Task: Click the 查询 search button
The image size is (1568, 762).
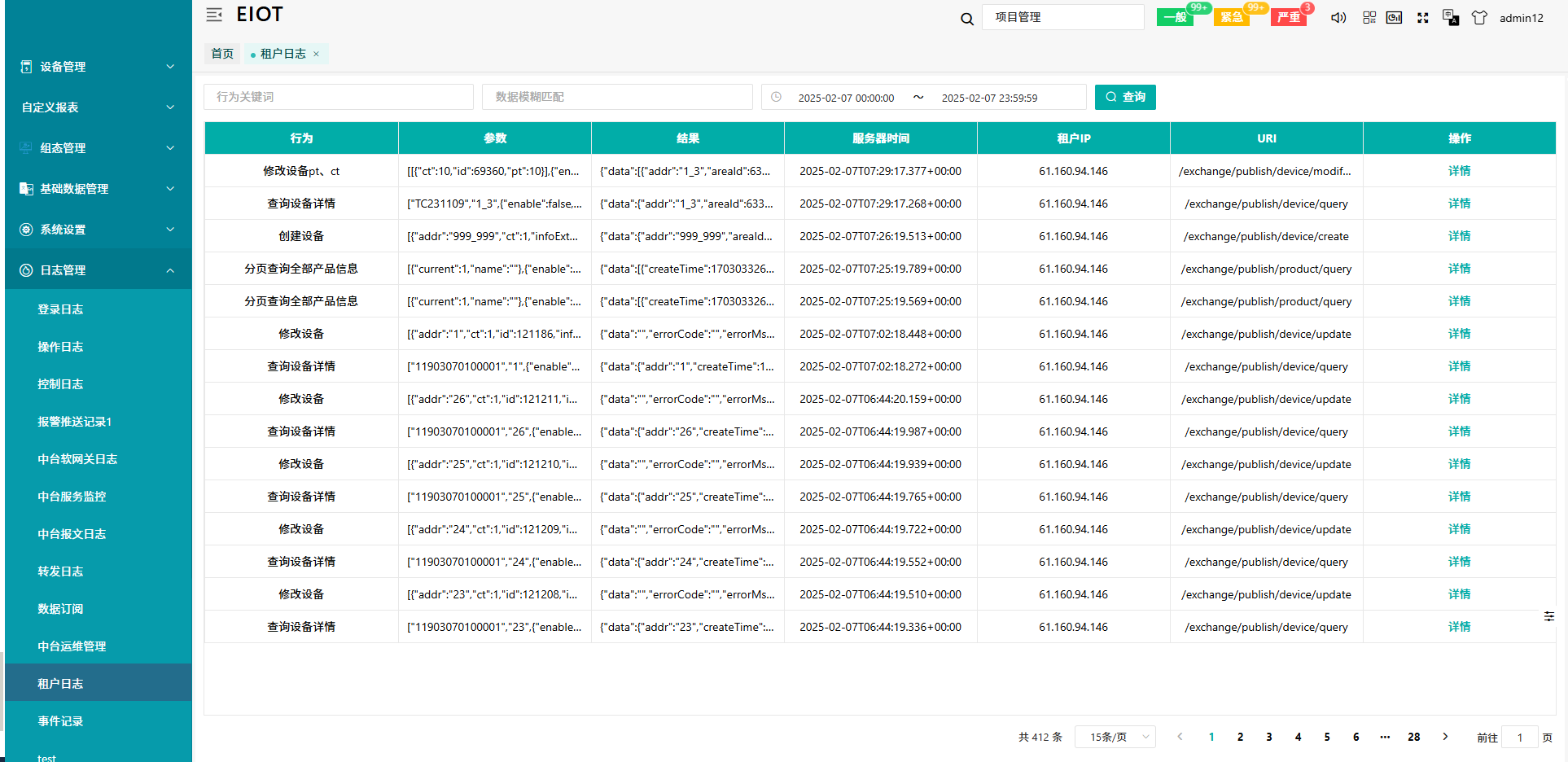Action: click(x=1124, y=97)
